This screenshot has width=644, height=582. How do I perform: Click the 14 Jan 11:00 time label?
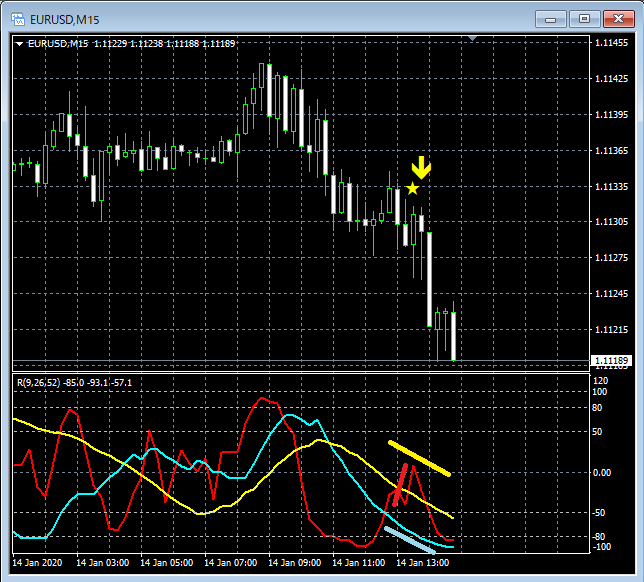359,562
